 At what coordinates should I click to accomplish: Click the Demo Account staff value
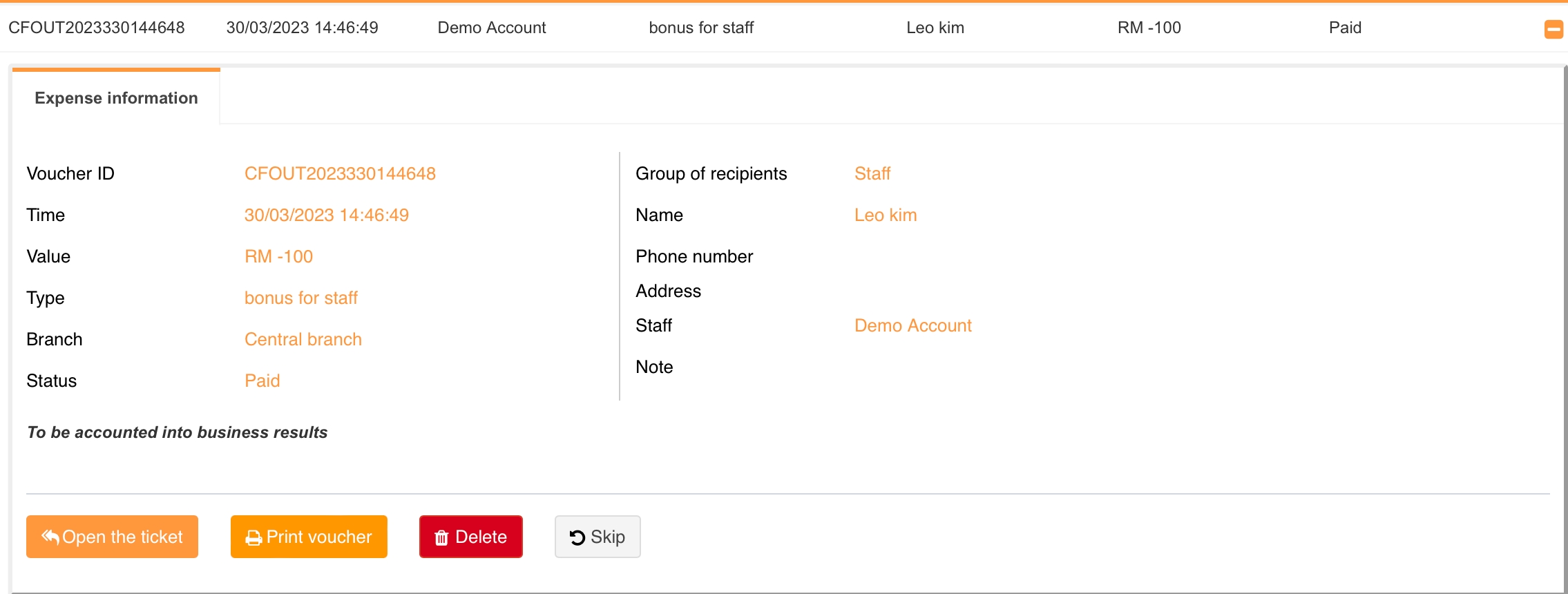(912, 325)
